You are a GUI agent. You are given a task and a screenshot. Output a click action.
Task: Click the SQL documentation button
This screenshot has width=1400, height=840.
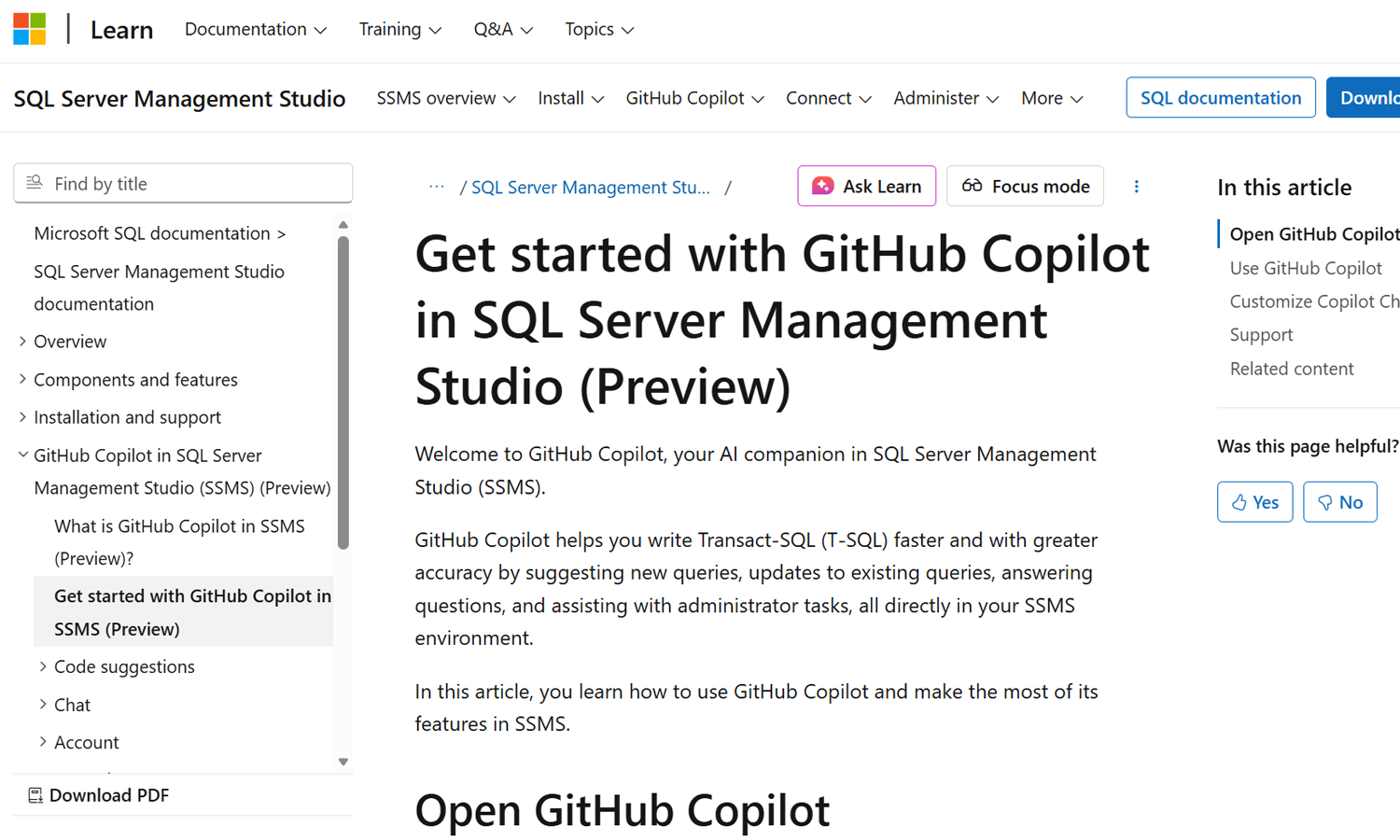(1220, 98)
